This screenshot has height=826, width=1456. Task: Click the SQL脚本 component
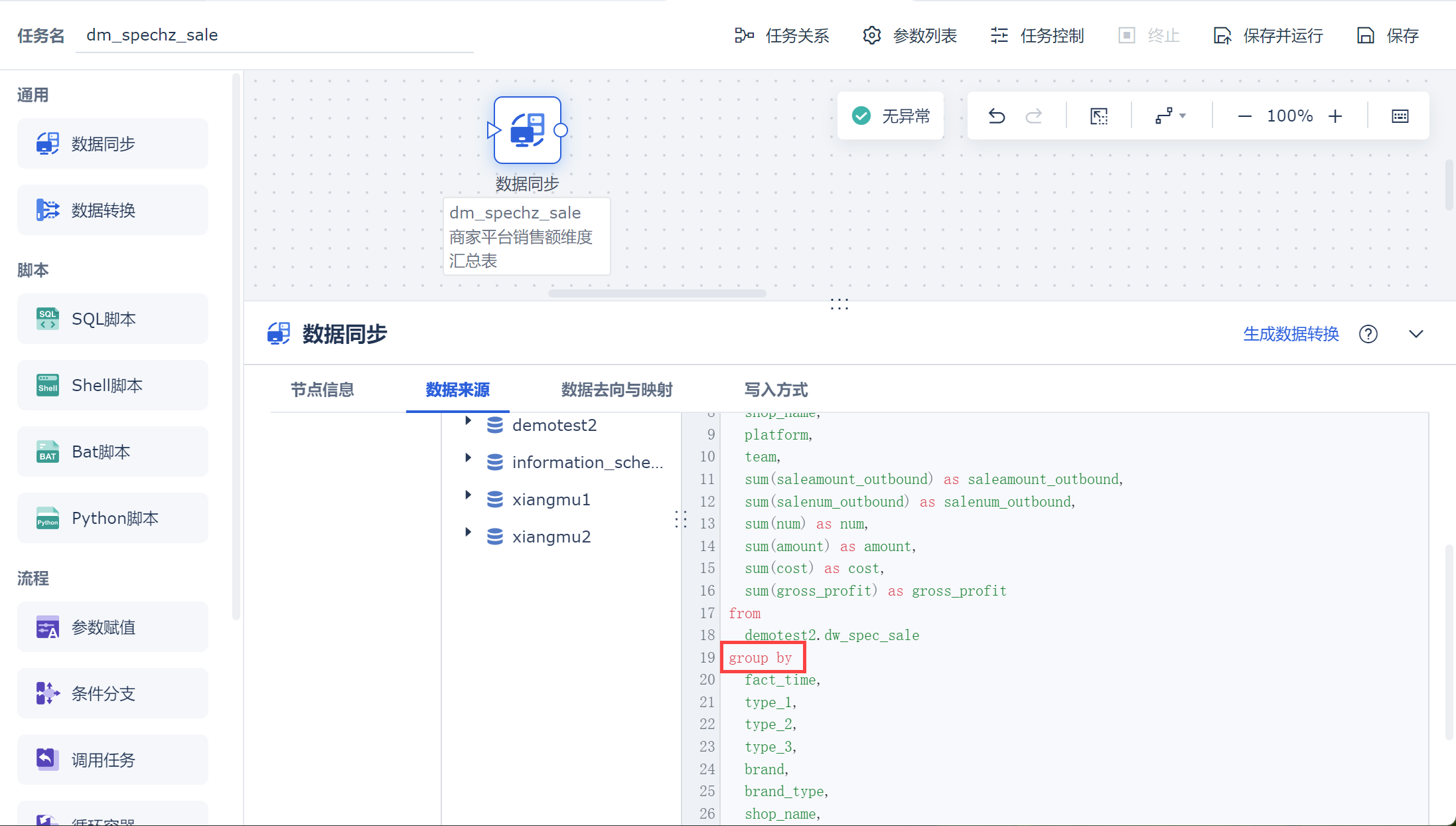point(113,319)
